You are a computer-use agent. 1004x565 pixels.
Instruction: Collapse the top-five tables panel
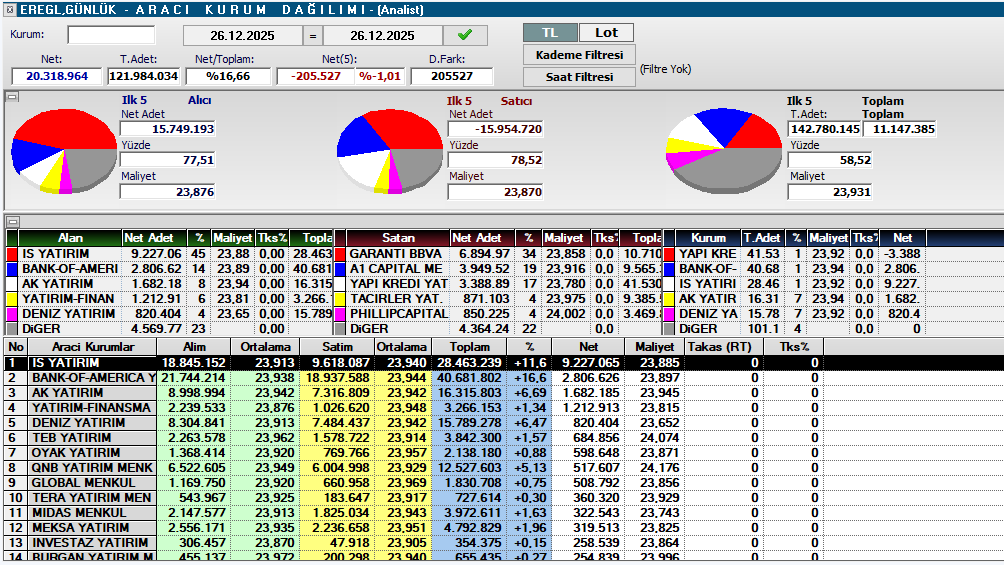[x=12, y=221]
